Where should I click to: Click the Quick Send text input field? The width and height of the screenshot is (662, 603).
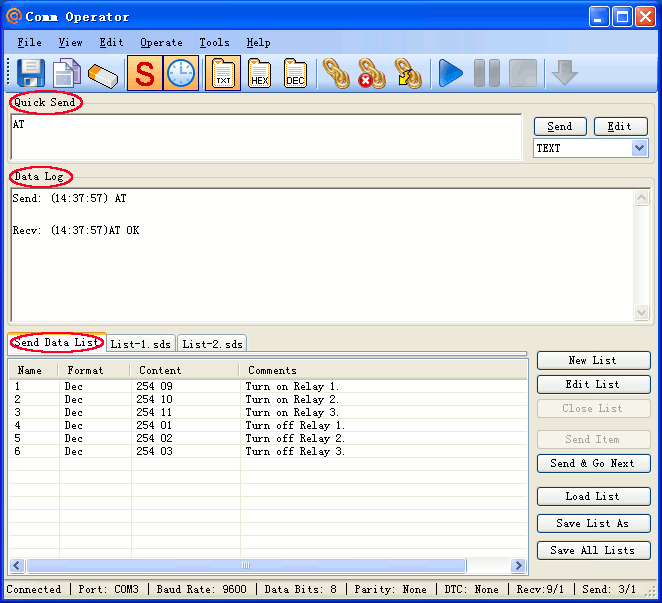coord(266,136)
